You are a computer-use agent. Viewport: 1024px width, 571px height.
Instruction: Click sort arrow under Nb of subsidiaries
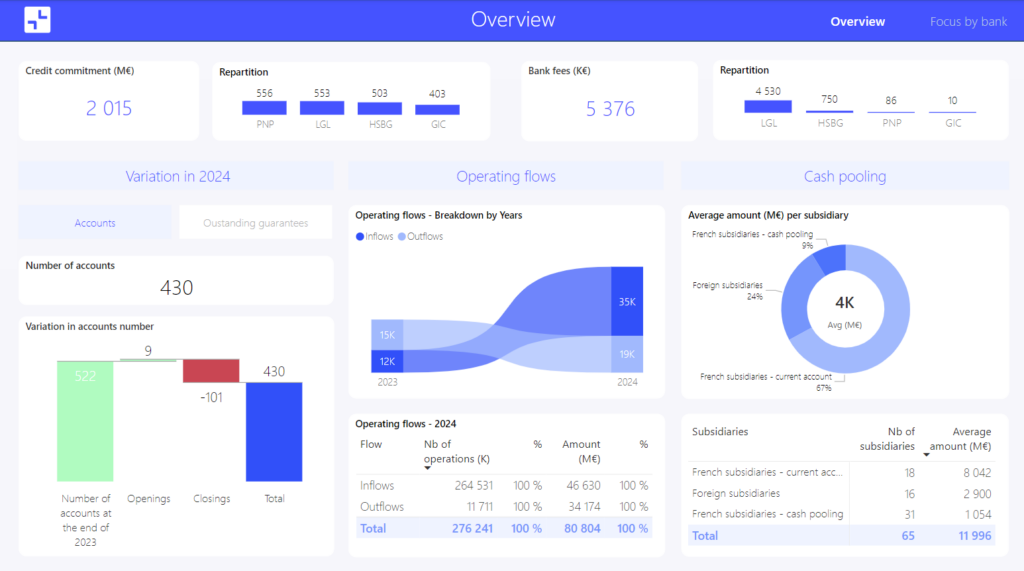pos(926,455)
